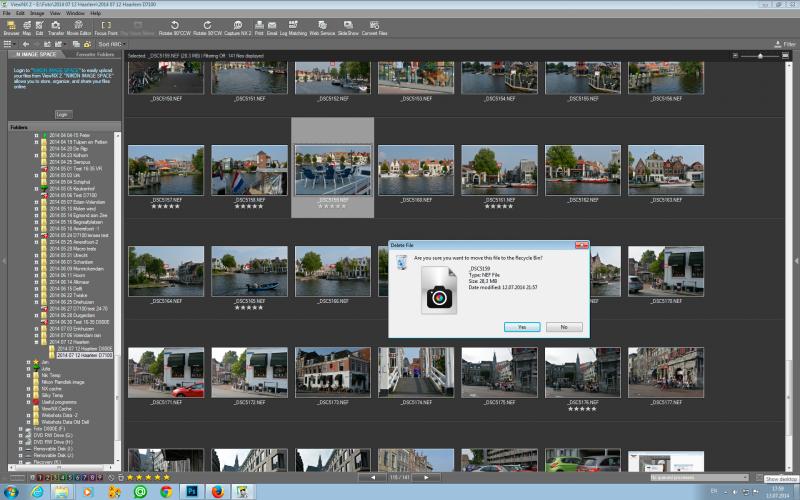
Task: Switch to the Favorite Folders tab
Action: coord(95,54)
